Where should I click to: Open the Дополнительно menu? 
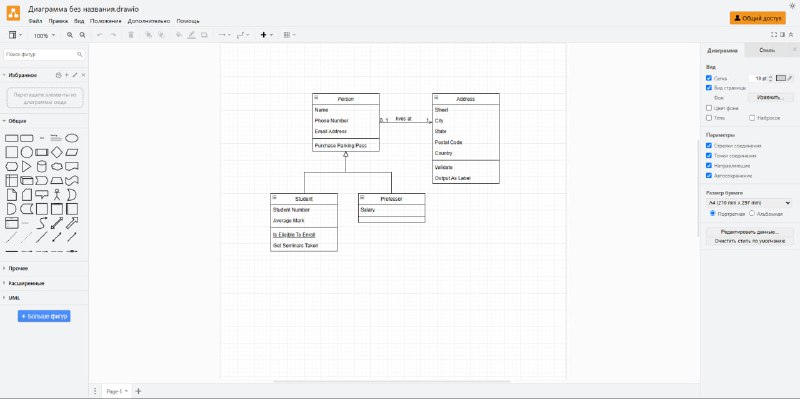[149, 21]
